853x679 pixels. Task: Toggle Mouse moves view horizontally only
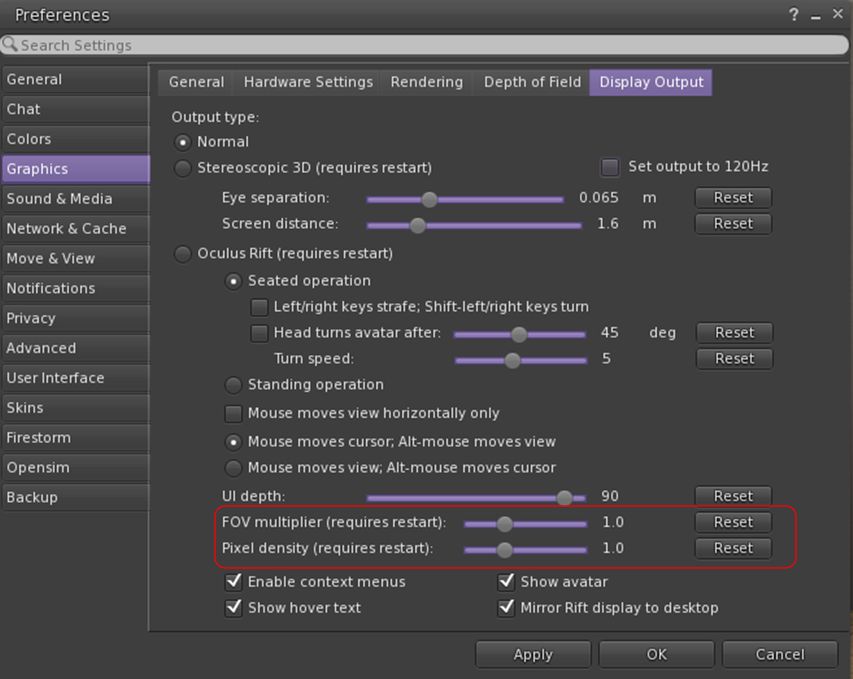233,413
